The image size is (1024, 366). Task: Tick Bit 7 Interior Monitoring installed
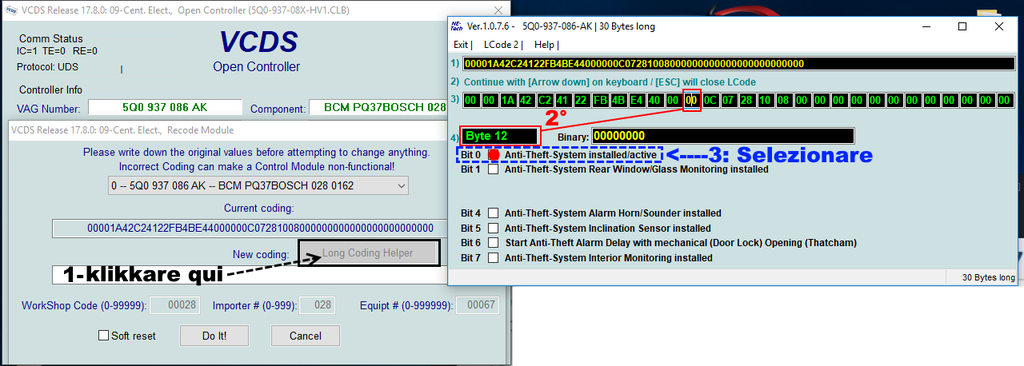494,258
